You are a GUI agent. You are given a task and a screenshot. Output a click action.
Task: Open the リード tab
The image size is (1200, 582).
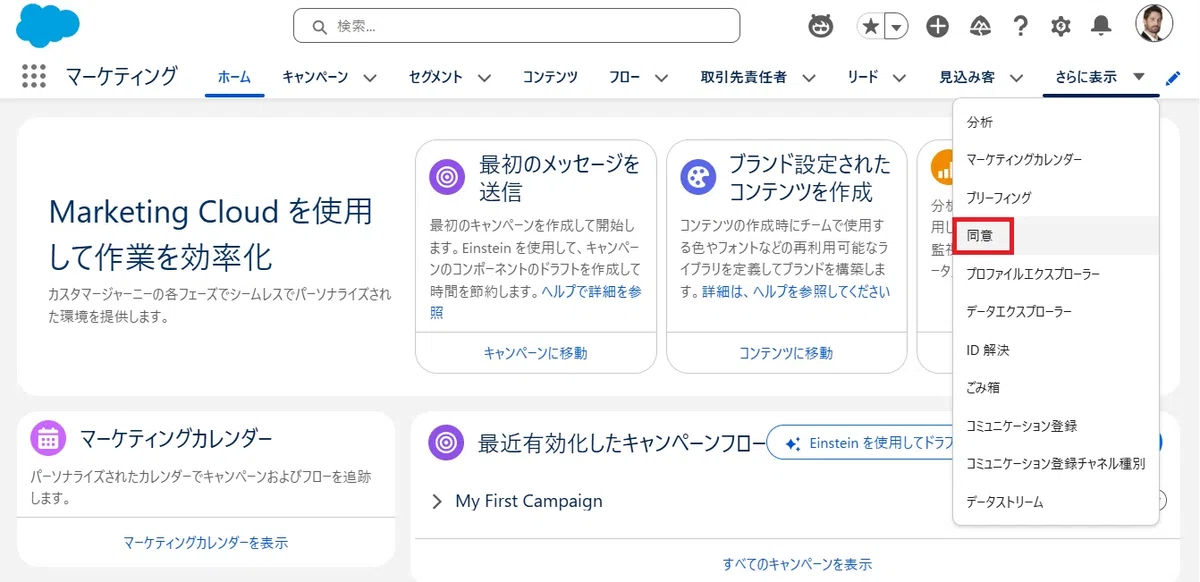tap(862, 77)
